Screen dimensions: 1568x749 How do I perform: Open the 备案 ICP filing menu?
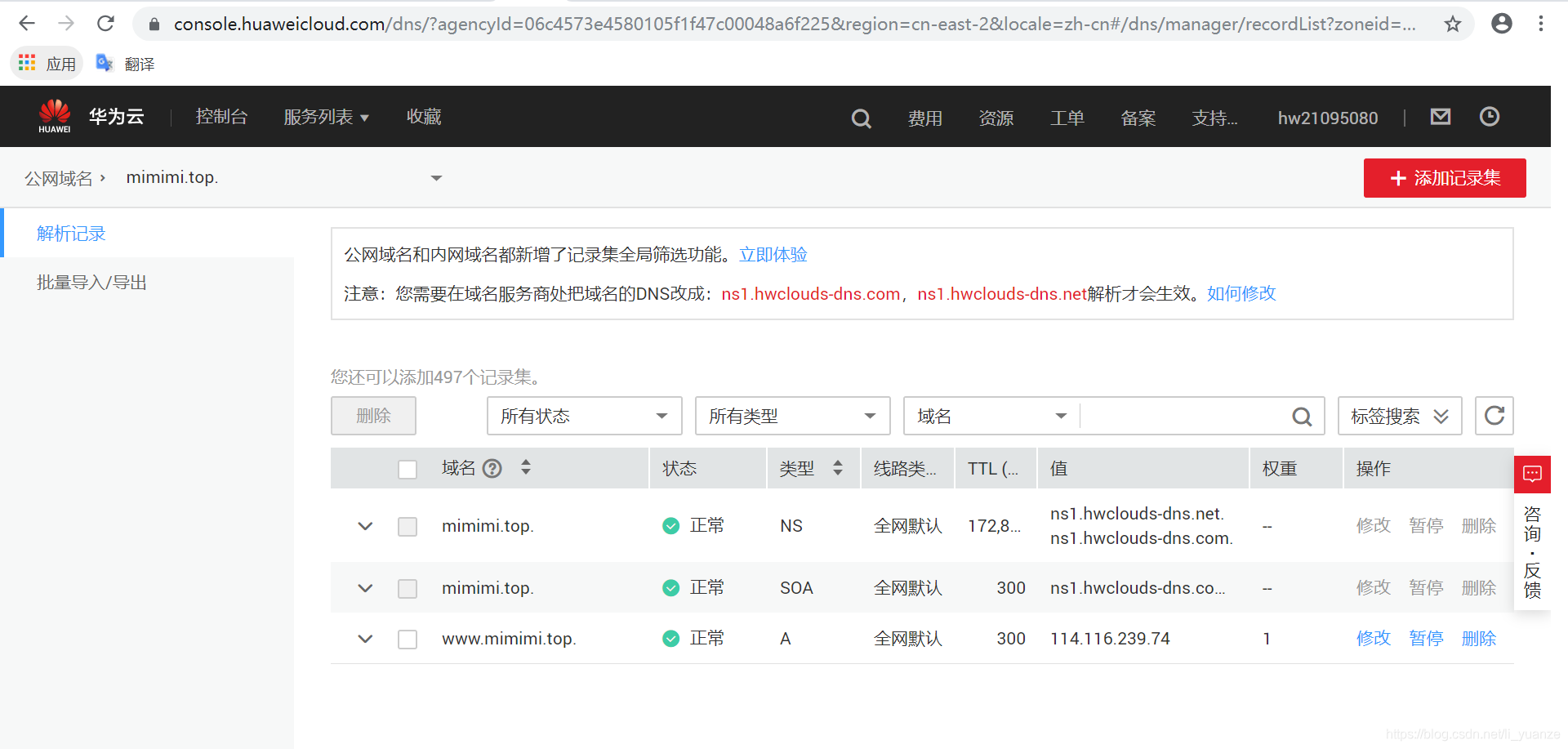point(1138,118)
